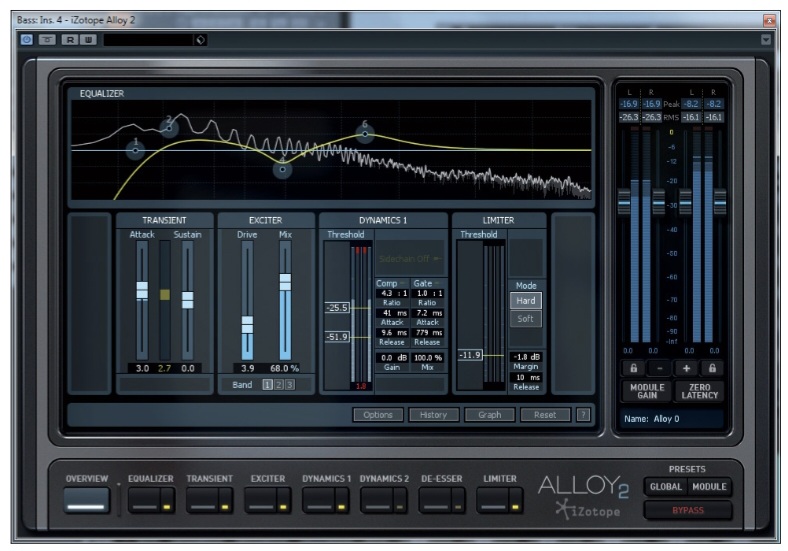
Task: Toggle the red BYPASS button
Action: [x=687, y=510]
